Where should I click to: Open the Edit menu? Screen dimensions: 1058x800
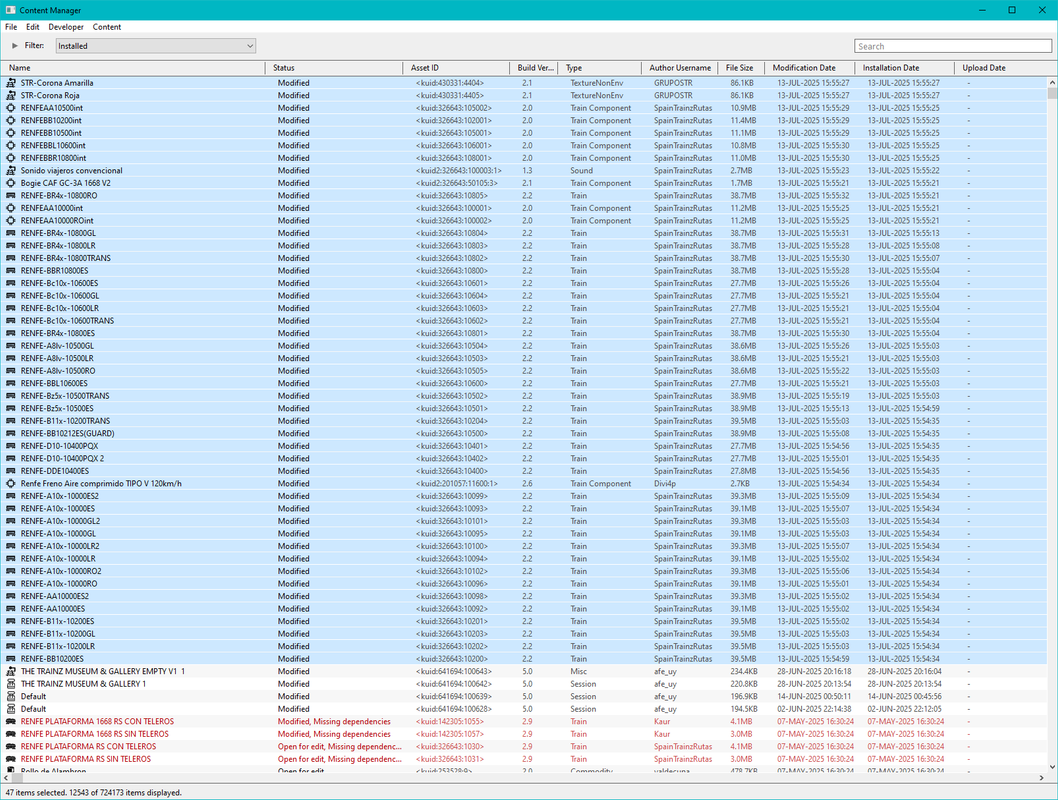pyautogui.click(x=32, y=27)
